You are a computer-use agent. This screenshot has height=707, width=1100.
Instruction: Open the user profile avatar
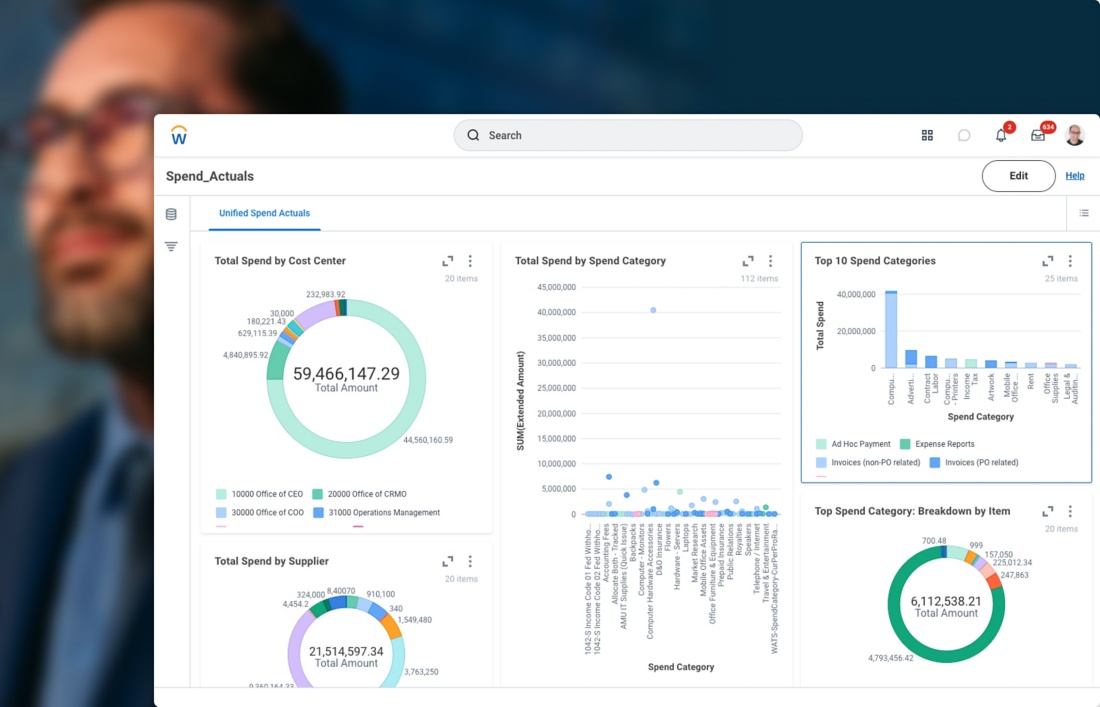tap(1075, 135)
